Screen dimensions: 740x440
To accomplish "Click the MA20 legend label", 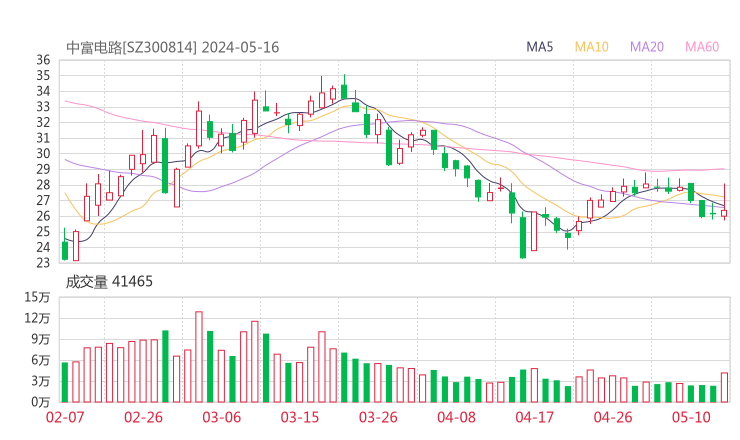I will point(647,47).
